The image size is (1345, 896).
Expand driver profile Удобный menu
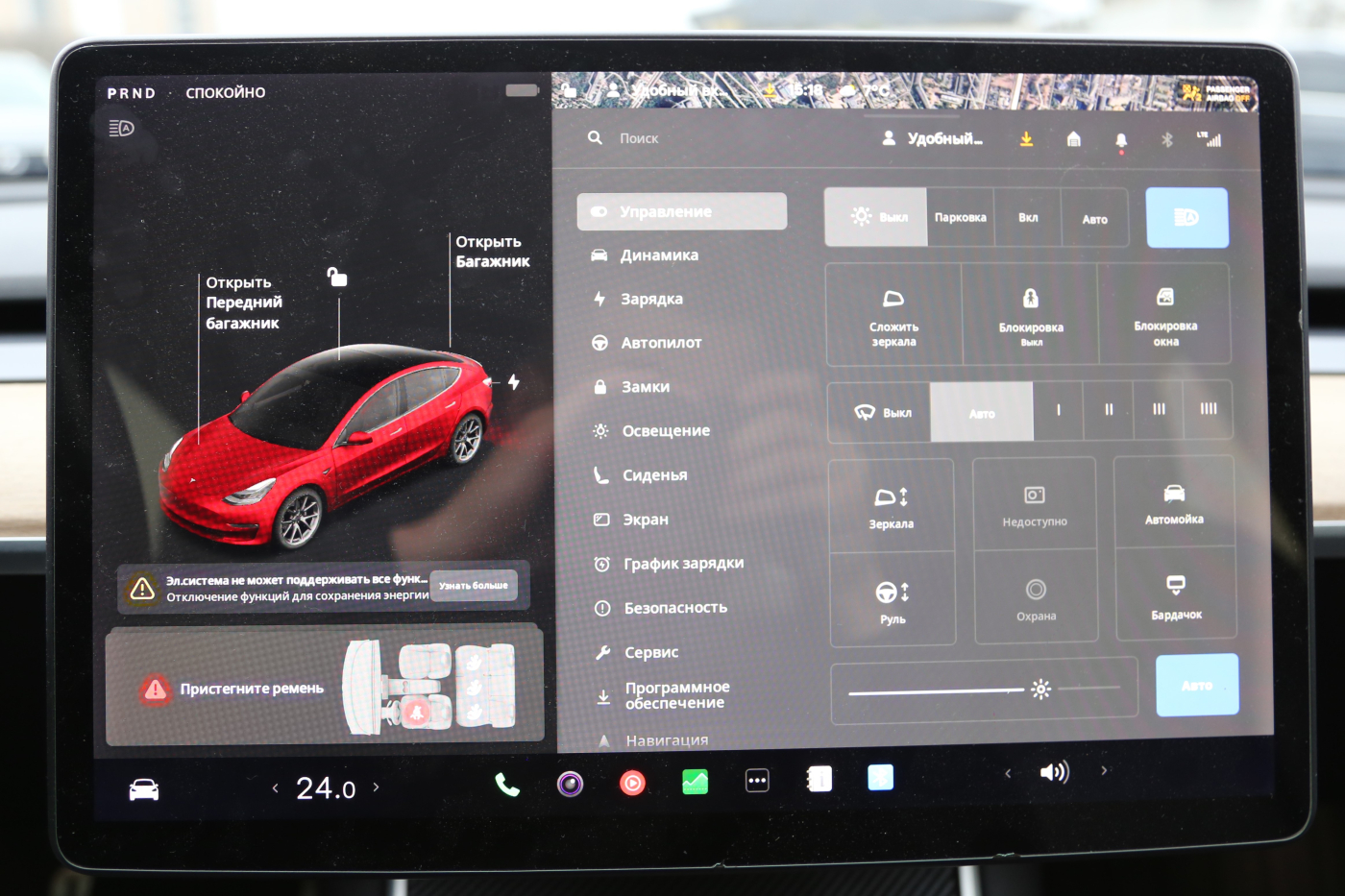[932, 138]
